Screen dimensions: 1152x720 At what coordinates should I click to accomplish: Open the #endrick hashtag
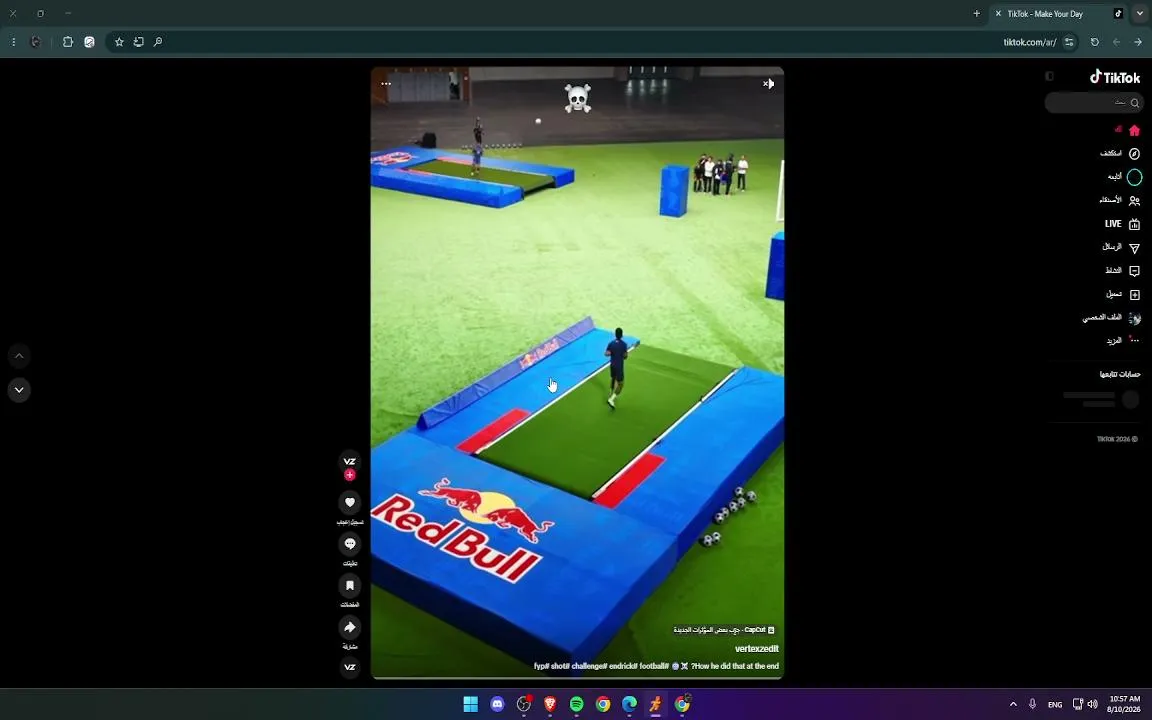click(x=622, y=666)
